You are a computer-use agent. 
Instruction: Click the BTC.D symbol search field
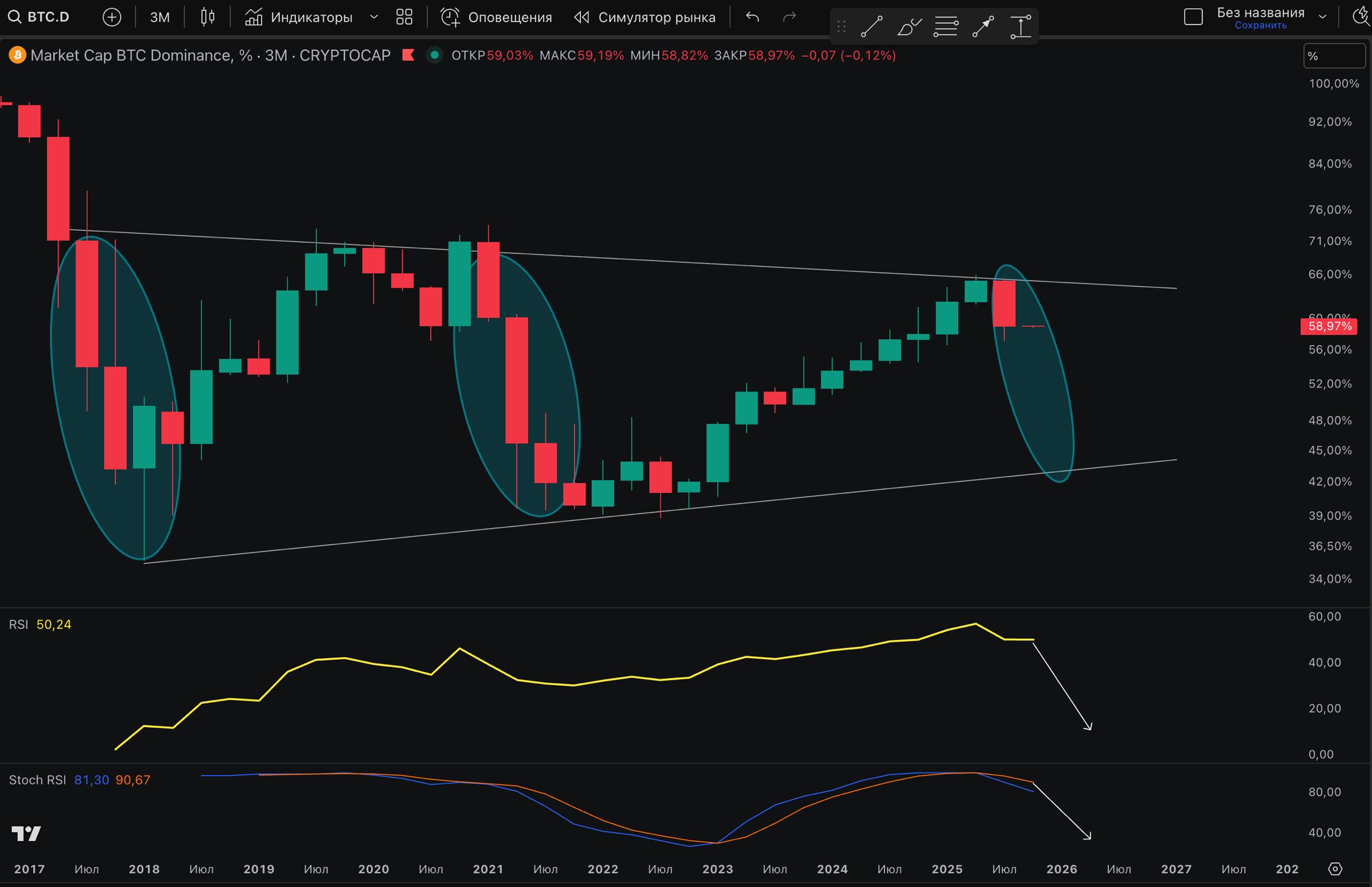tap(40, 17)
